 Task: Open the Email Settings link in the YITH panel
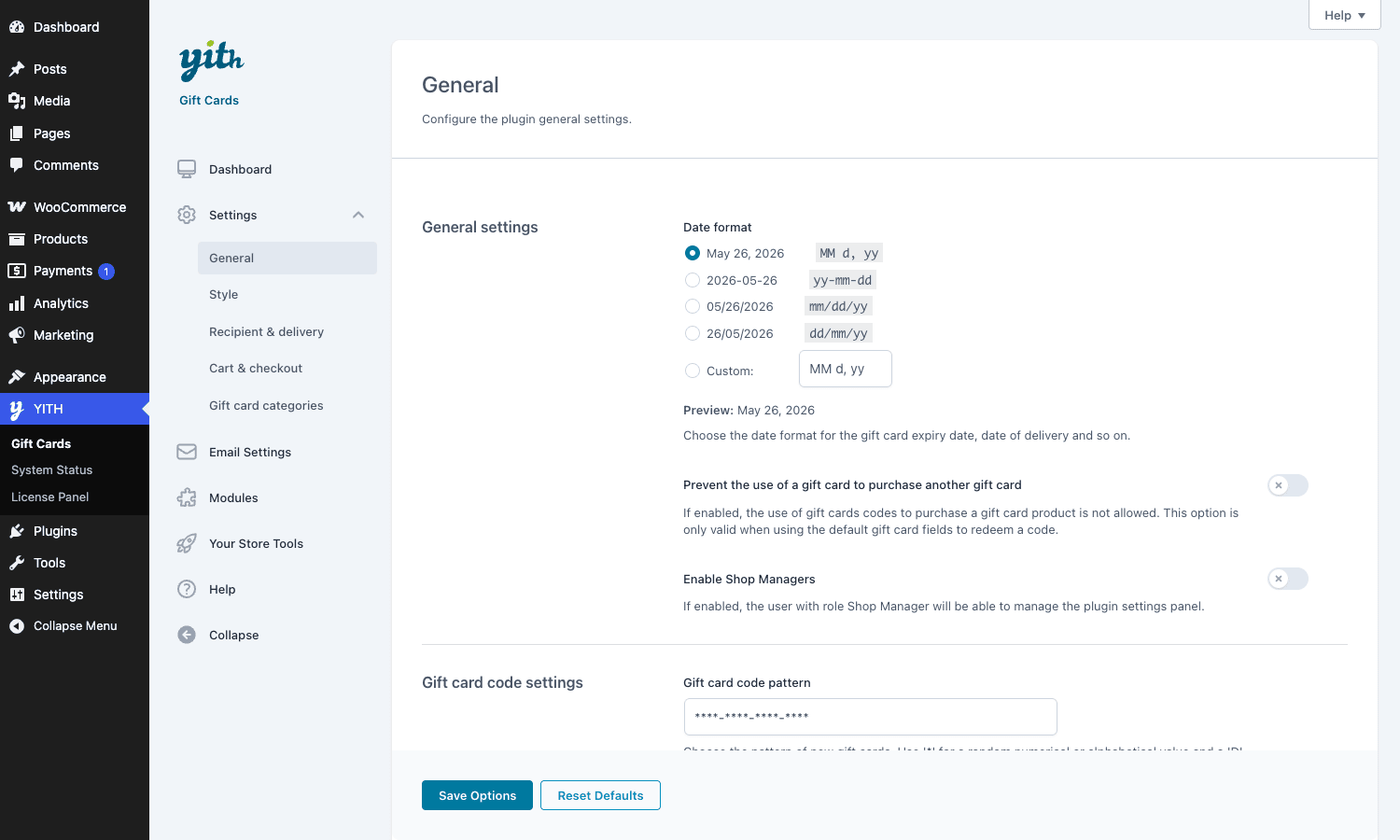pyautogui.click(x=250, y=452)
